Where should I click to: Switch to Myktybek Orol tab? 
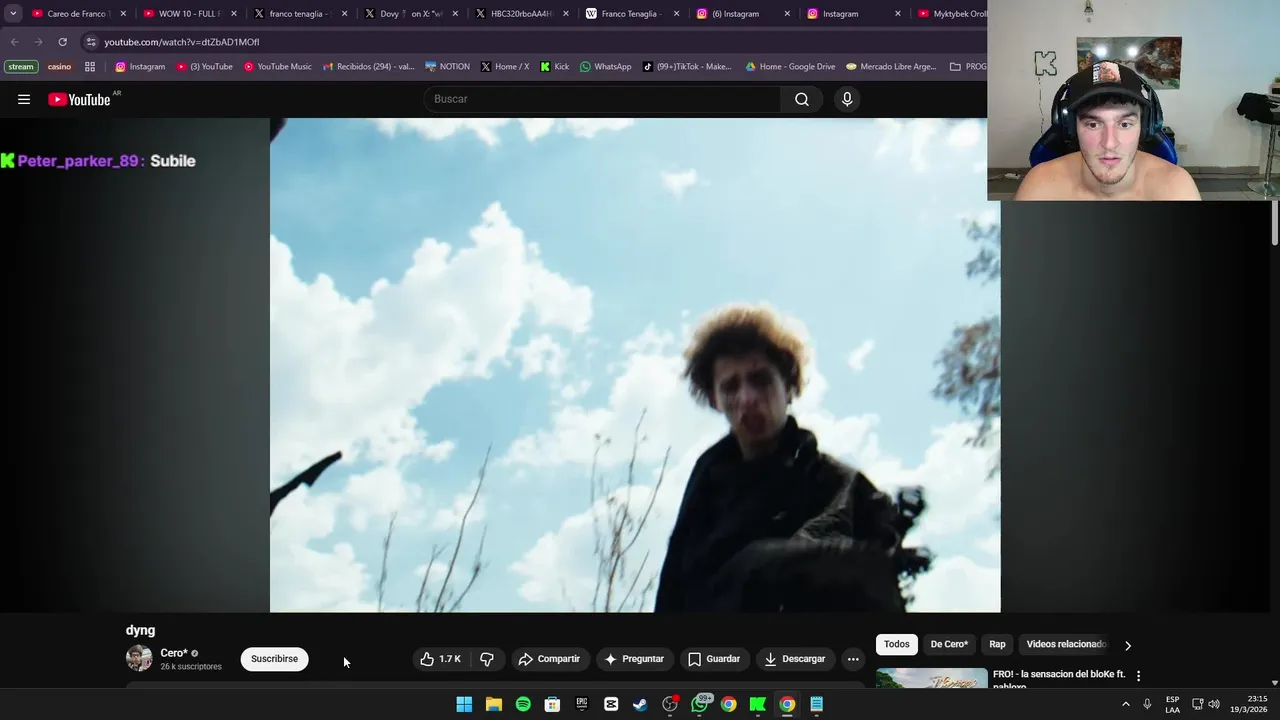(x=951, y=14)
